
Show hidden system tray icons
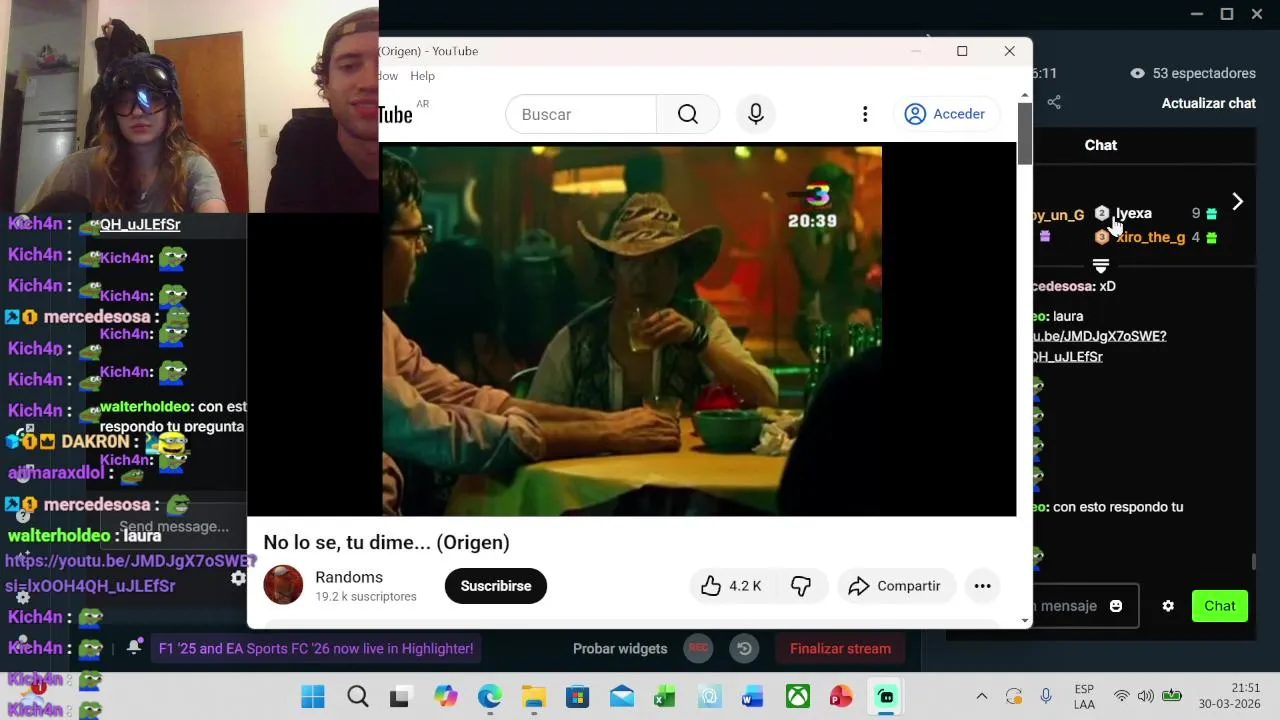pyautogui.click(x=982, y=696)
